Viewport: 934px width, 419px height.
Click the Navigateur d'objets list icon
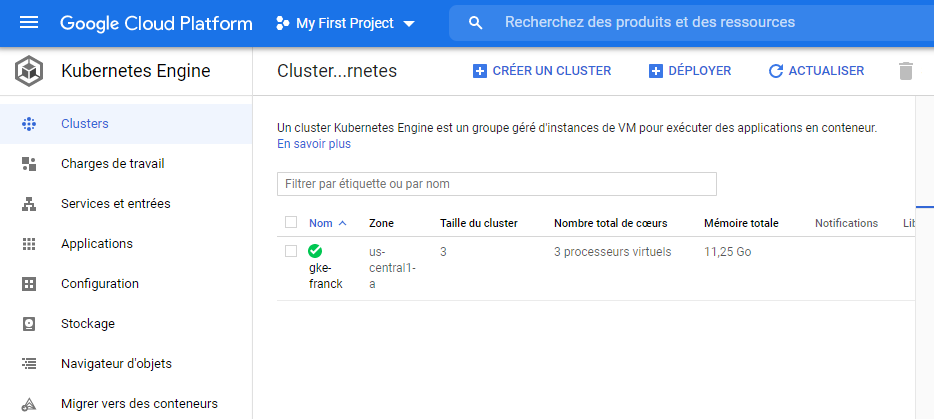[x=29, y=364]
